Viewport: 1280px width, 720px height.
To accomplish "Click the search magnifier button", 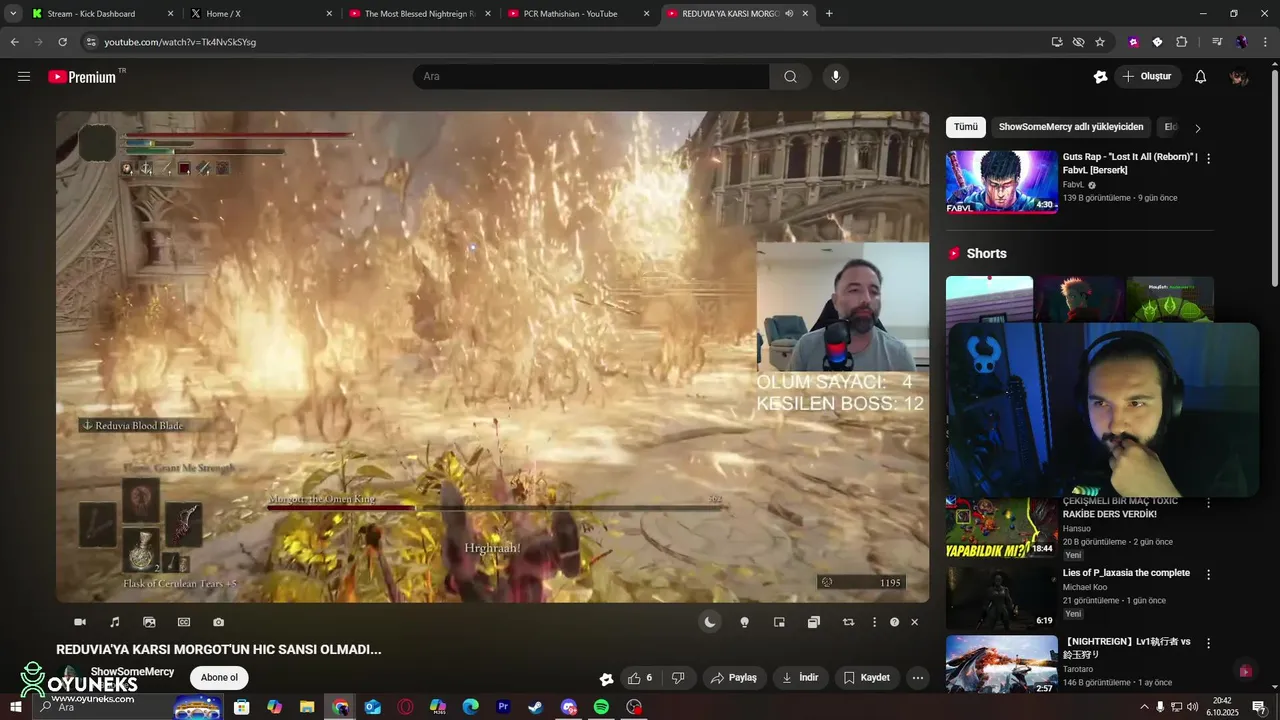I will coord(790,77).
